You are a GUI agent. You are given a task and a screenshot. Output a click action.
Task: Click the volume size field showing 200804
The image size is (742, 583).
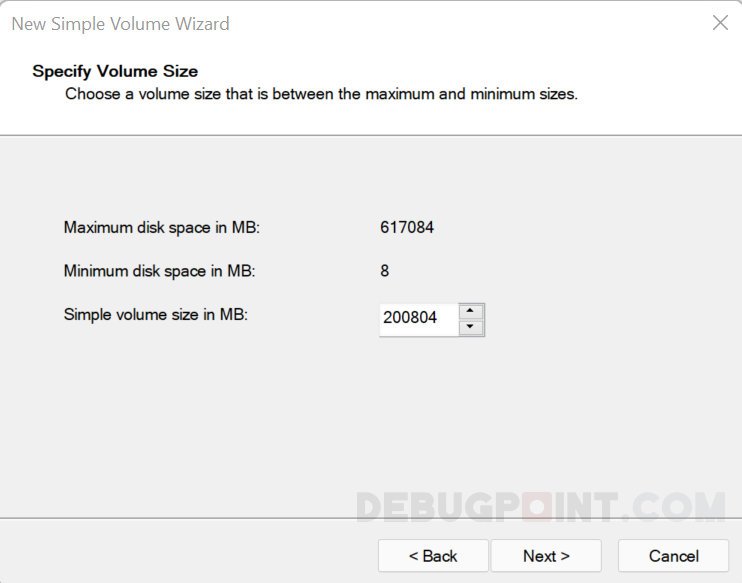[x=417, y=320]
